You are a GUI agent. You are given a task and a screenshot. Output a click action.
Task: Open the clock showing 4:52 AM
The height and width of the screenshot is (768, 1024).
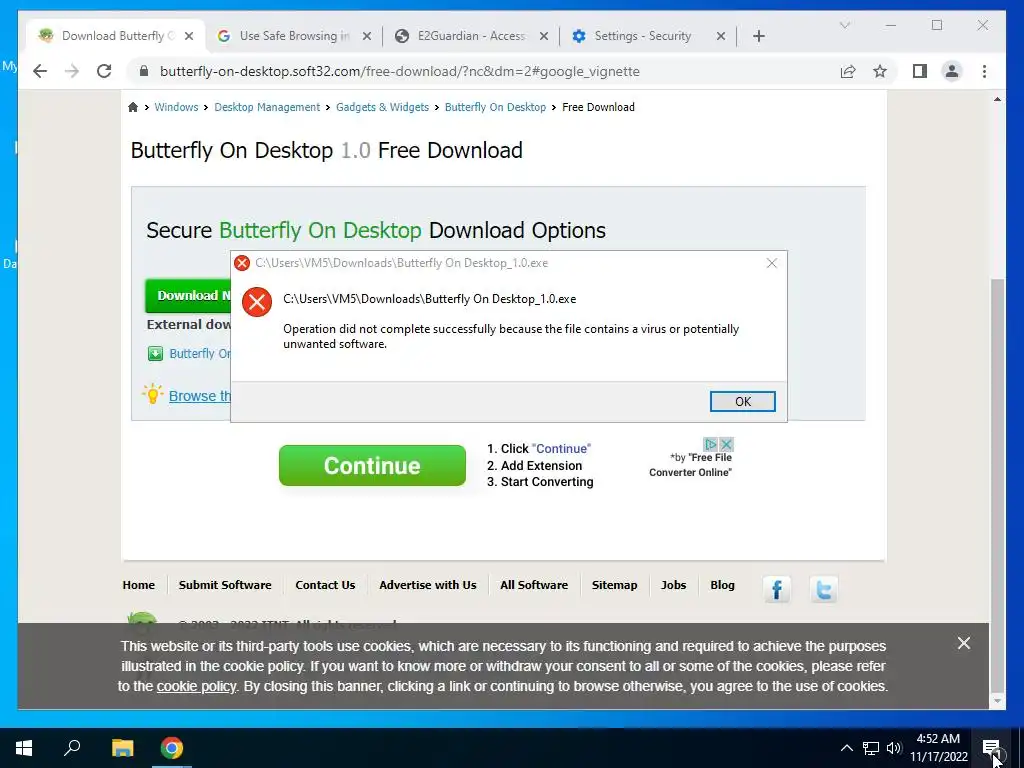(x=938, y=748)
